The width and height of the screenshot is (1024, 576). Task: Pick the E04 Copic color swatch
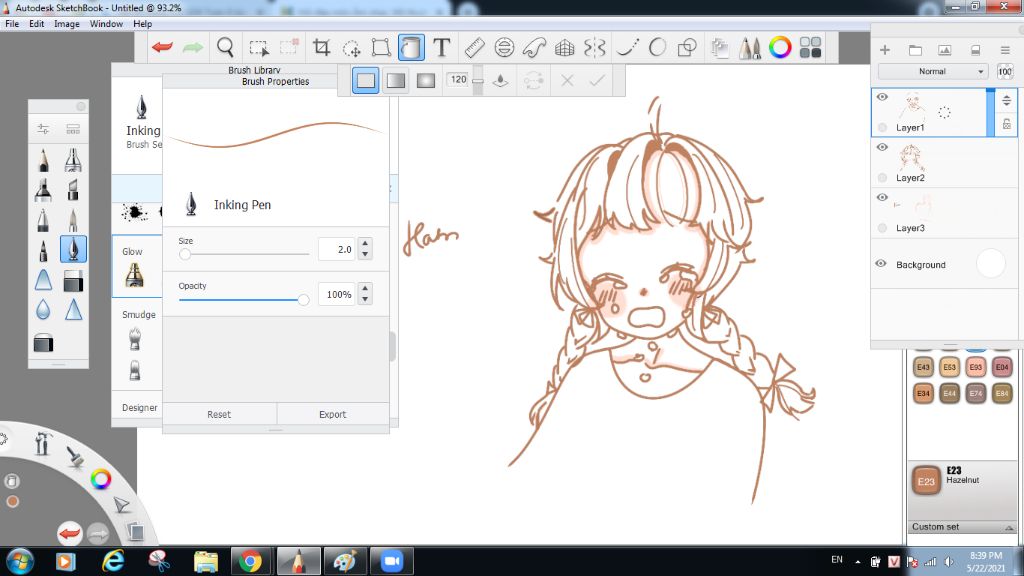[x=1002, y=367]
